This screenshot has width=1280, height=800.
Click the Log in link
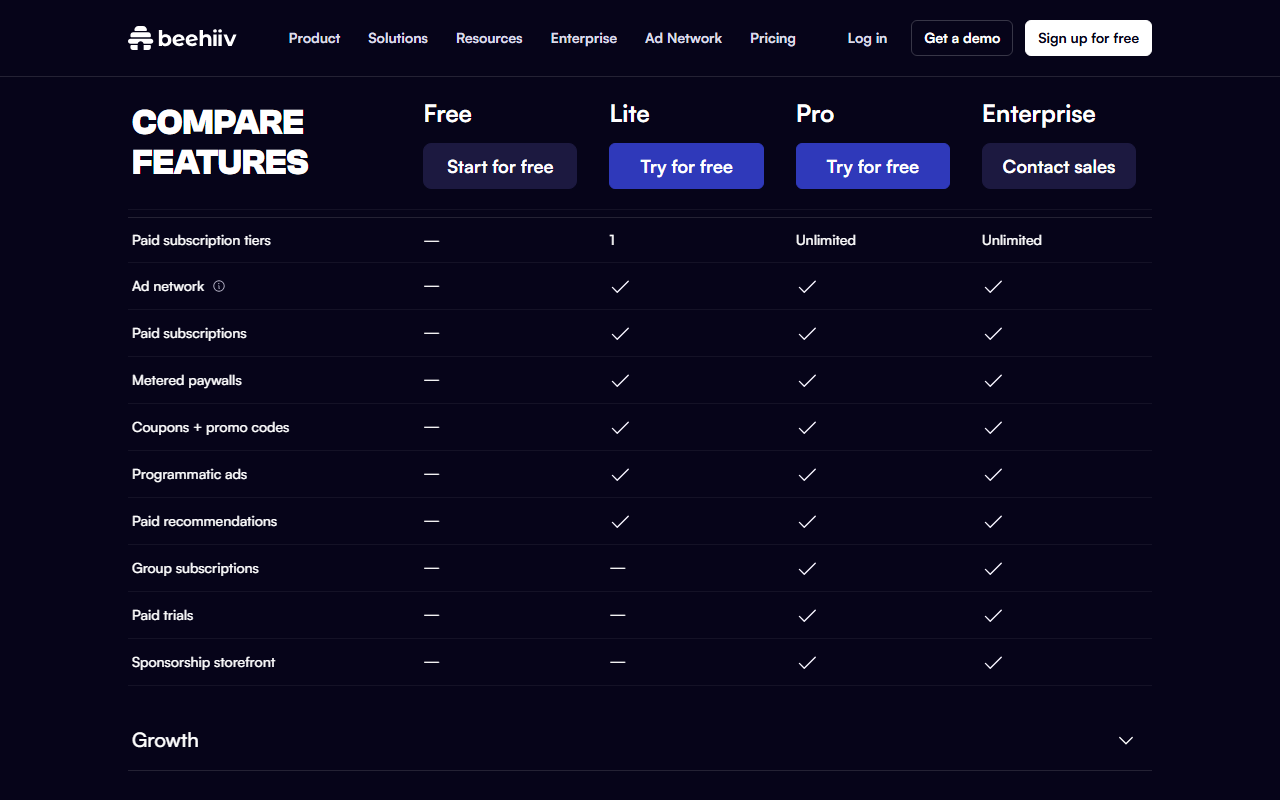(867, 38)
